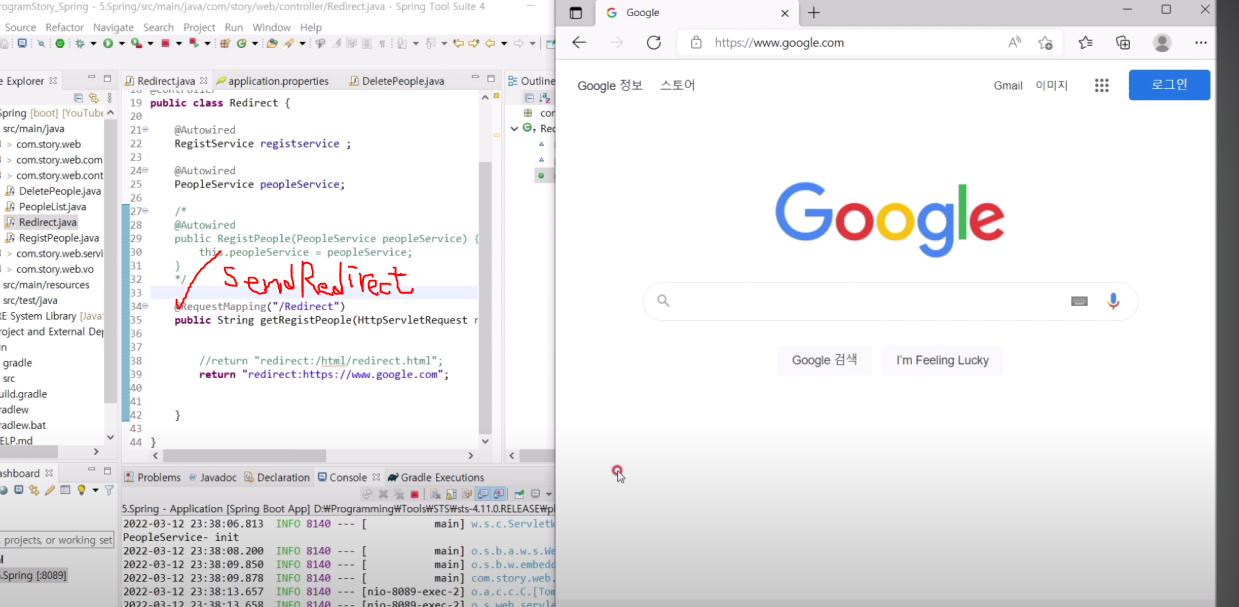Click the Read Aloud icon in Edge address bar
Viewport: 1239px width, 607px height.
1015,43
